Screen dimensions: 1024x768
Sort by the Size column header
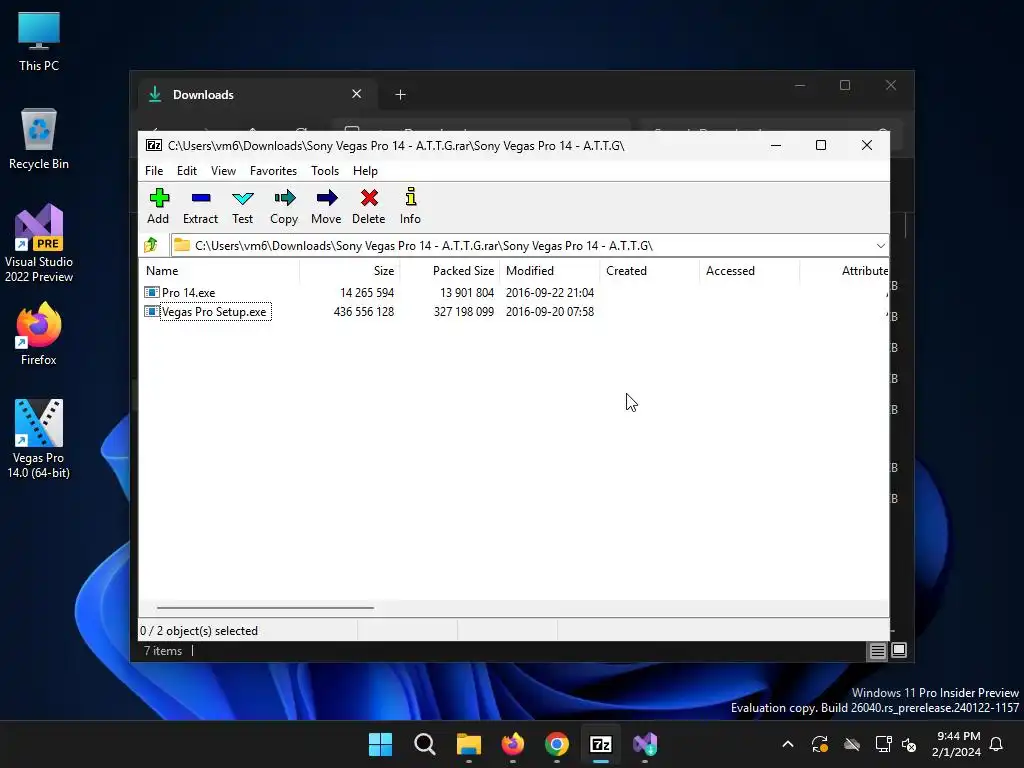(349, 271)
